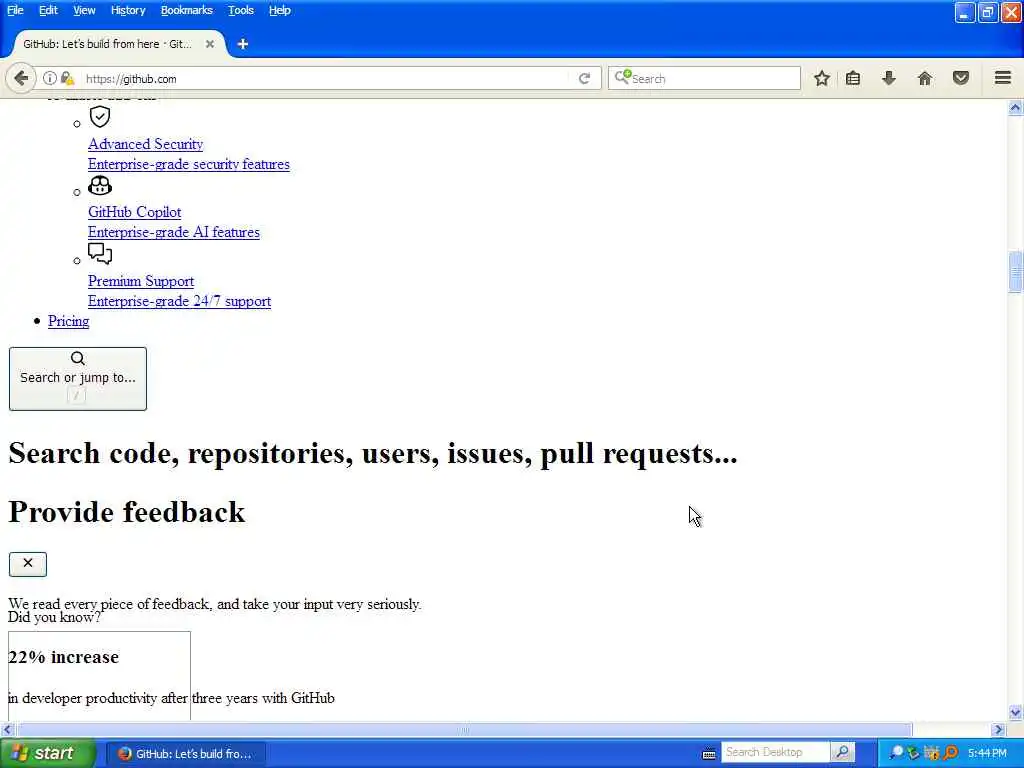The height and width of the screenshot is (768, 1024).
Task: Open the Downloads arrow icon
Action: [x=889, y=78]
